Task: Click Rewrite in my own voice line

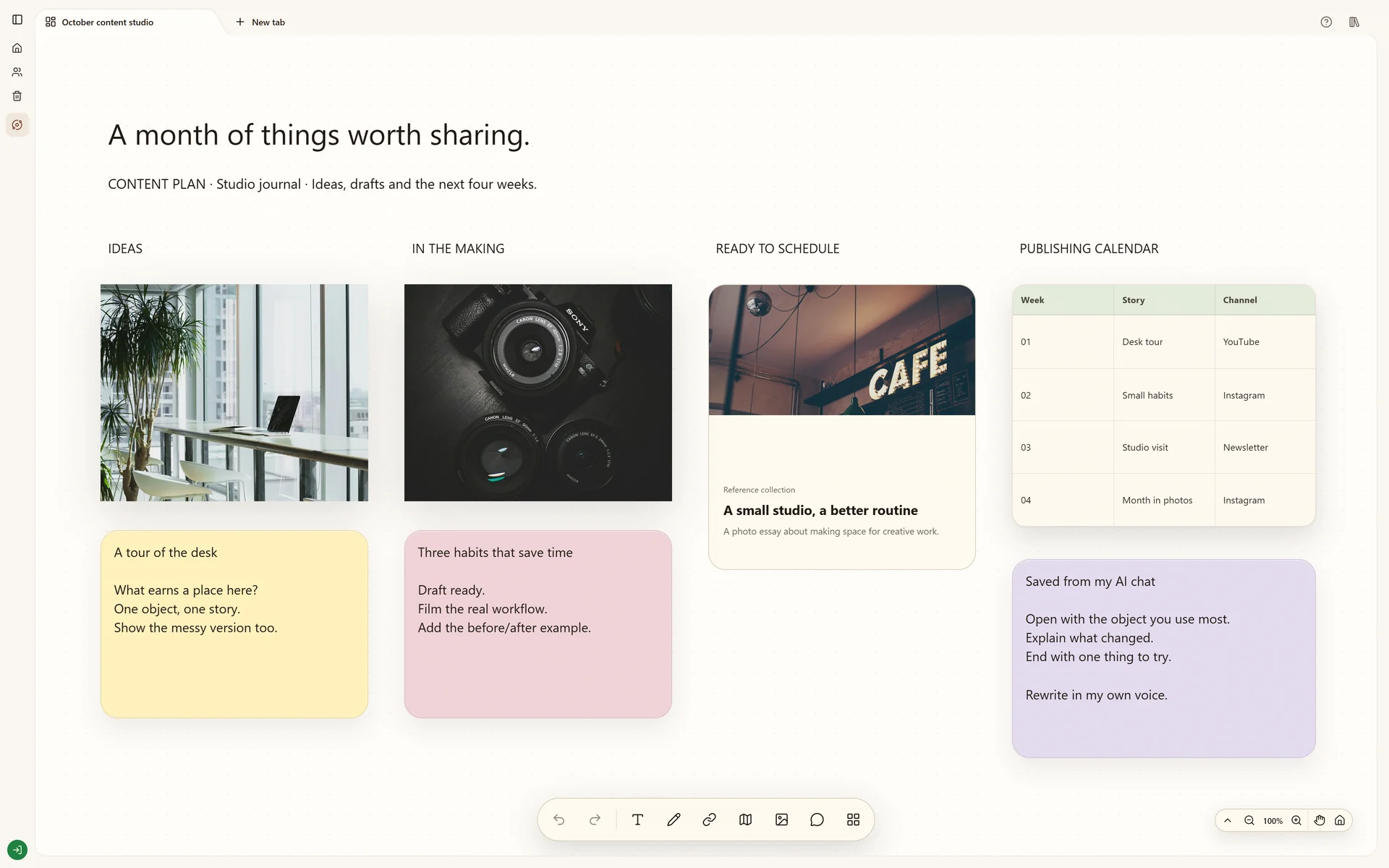Action: click(1096, 695)
